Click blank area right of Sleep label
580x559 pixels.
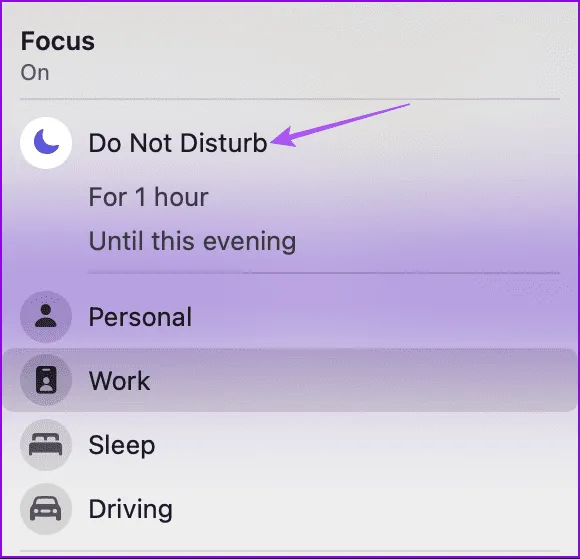[x=366, y=445]
